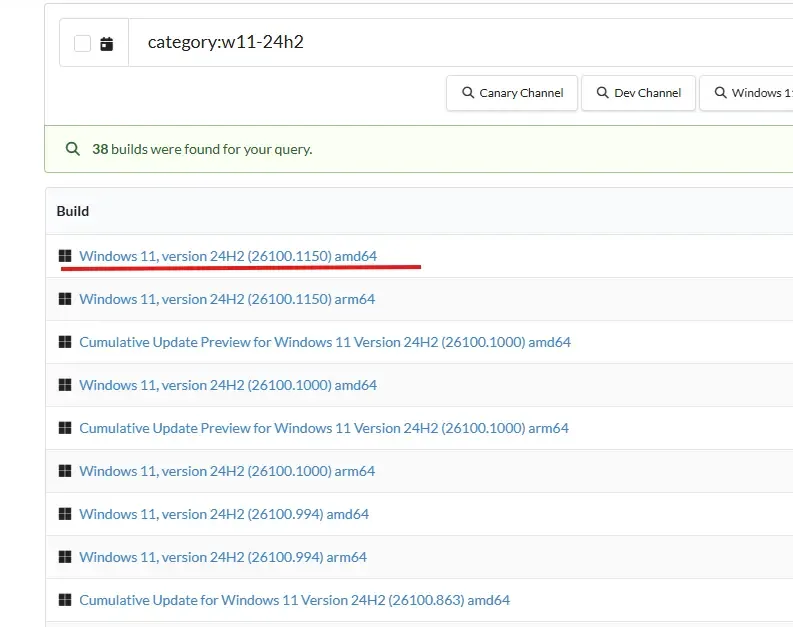Screen dimensions: 793x627
Task: Tick the checkbox beside the calendar icon
Action: (x=82, y=43)
